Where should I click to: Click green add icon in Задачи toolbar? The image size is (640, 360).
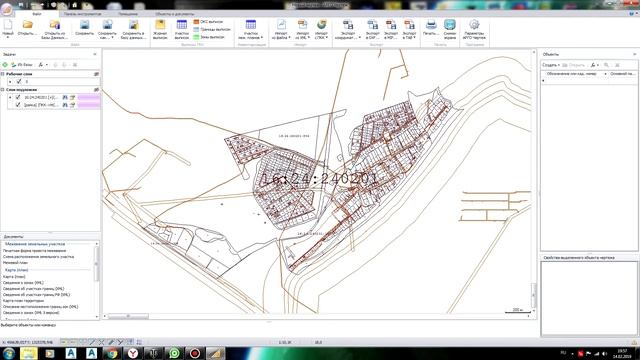tap(5, 64)
